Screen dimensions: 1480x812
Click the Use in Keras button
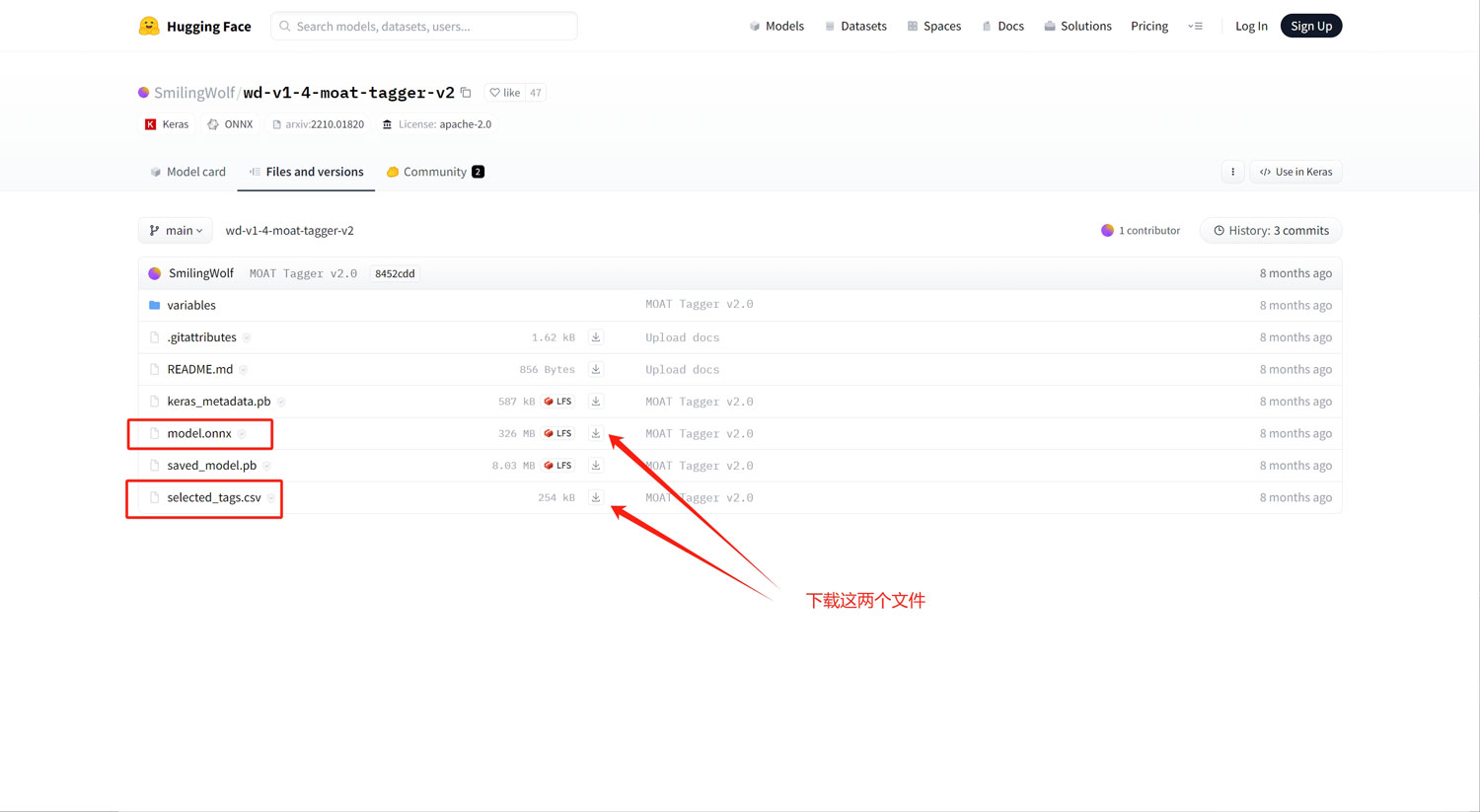tap(1296, 172)
